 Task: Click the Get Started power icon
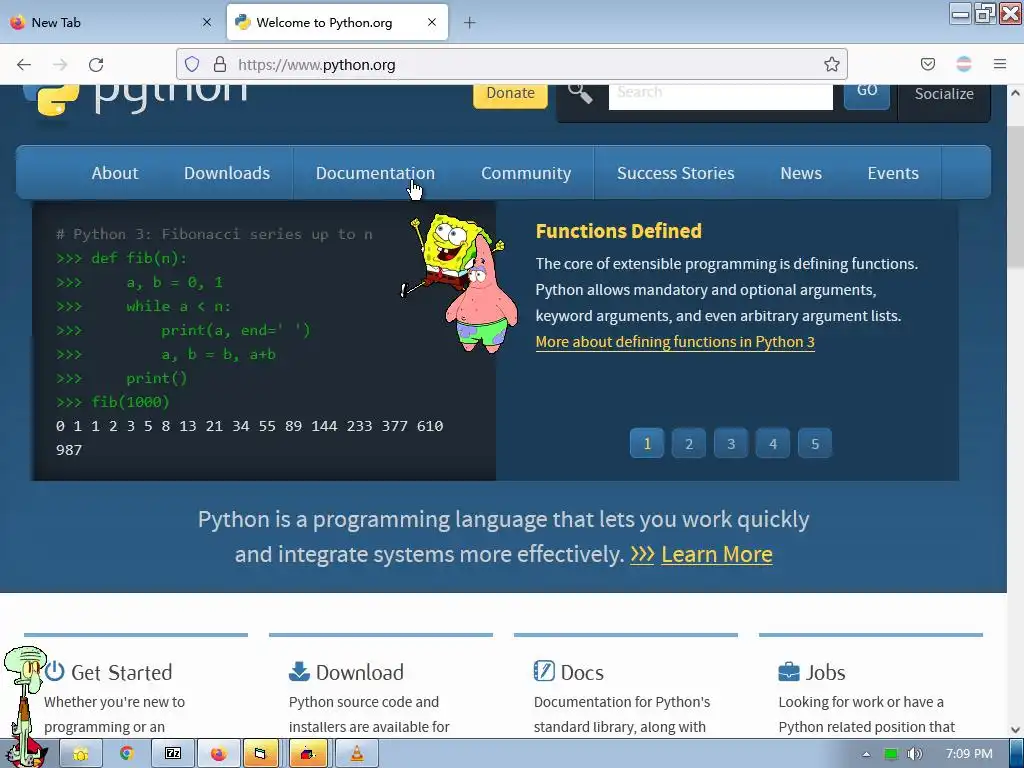(55, 671)
